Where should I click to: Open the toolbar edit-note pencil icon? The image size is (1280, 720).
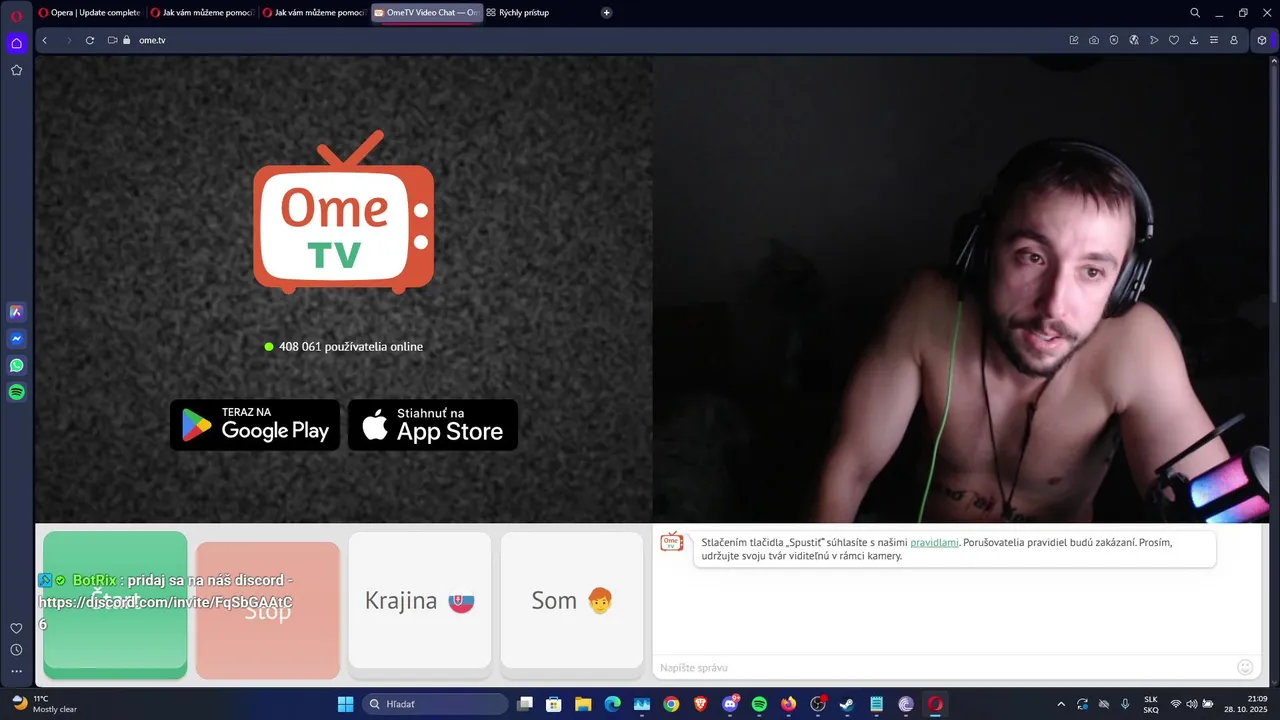(1074, 40)
